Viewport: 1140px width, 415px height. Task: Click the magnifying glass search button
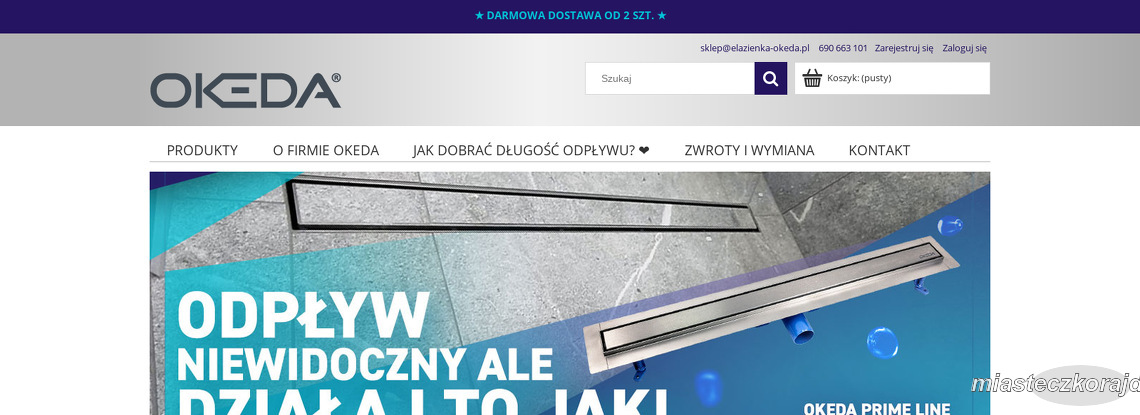pyautogui.click(x=771, y=78)
